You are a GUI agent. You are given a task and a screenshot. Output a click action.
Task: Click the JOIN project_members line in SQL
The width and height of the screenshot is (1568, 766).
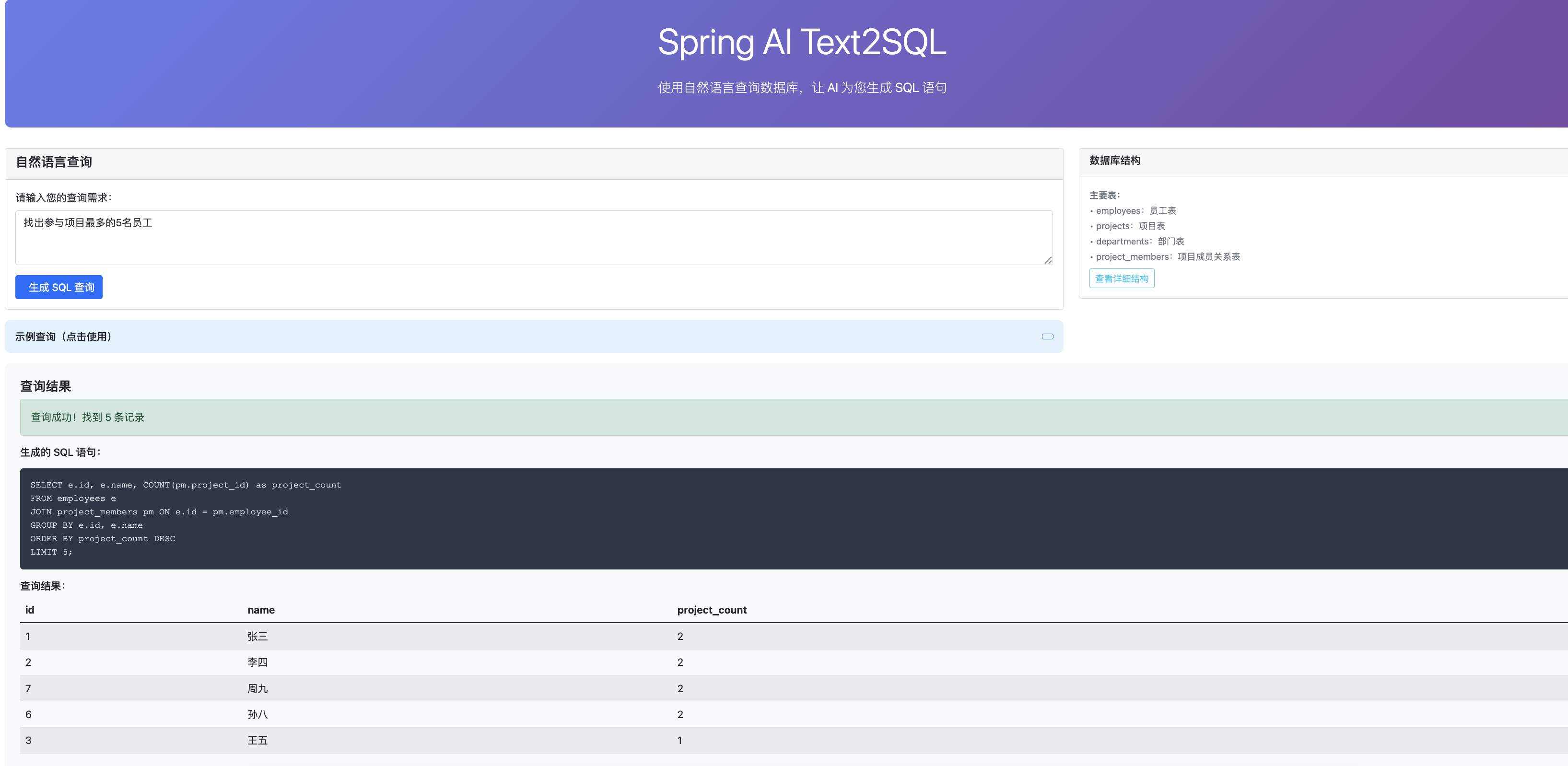(160, 511)
